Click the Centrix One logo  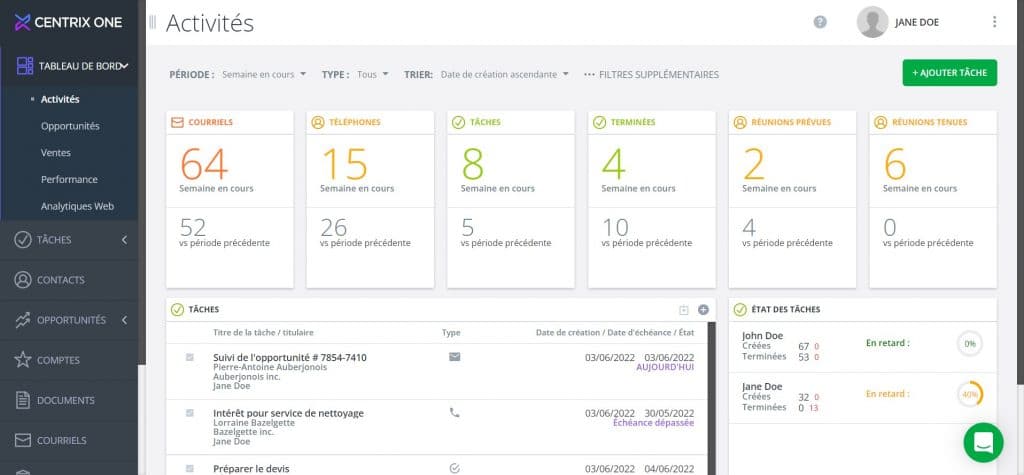[x=68, y=22]
